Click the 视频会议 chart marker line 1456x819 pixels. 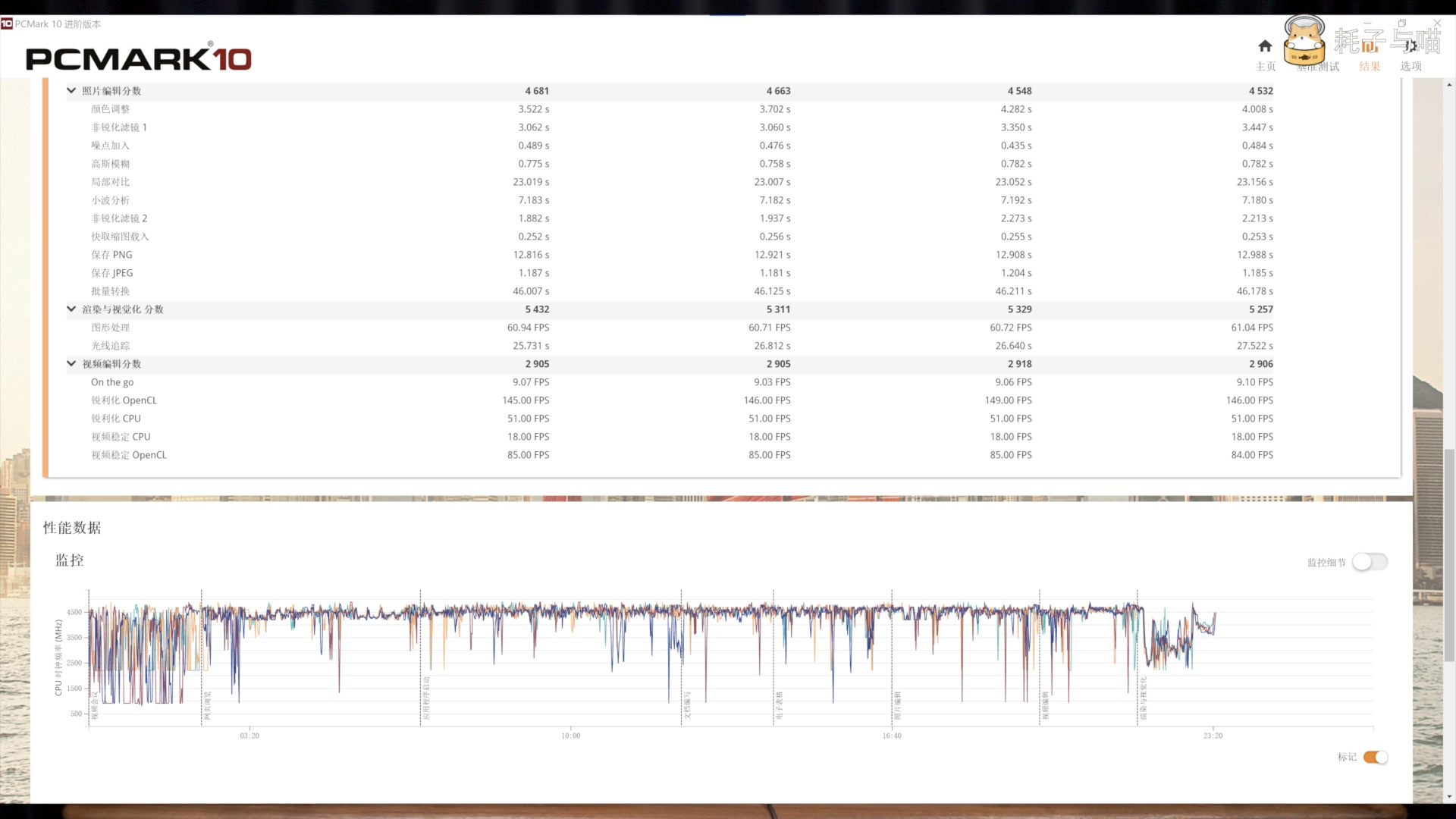tap(89, 658)
